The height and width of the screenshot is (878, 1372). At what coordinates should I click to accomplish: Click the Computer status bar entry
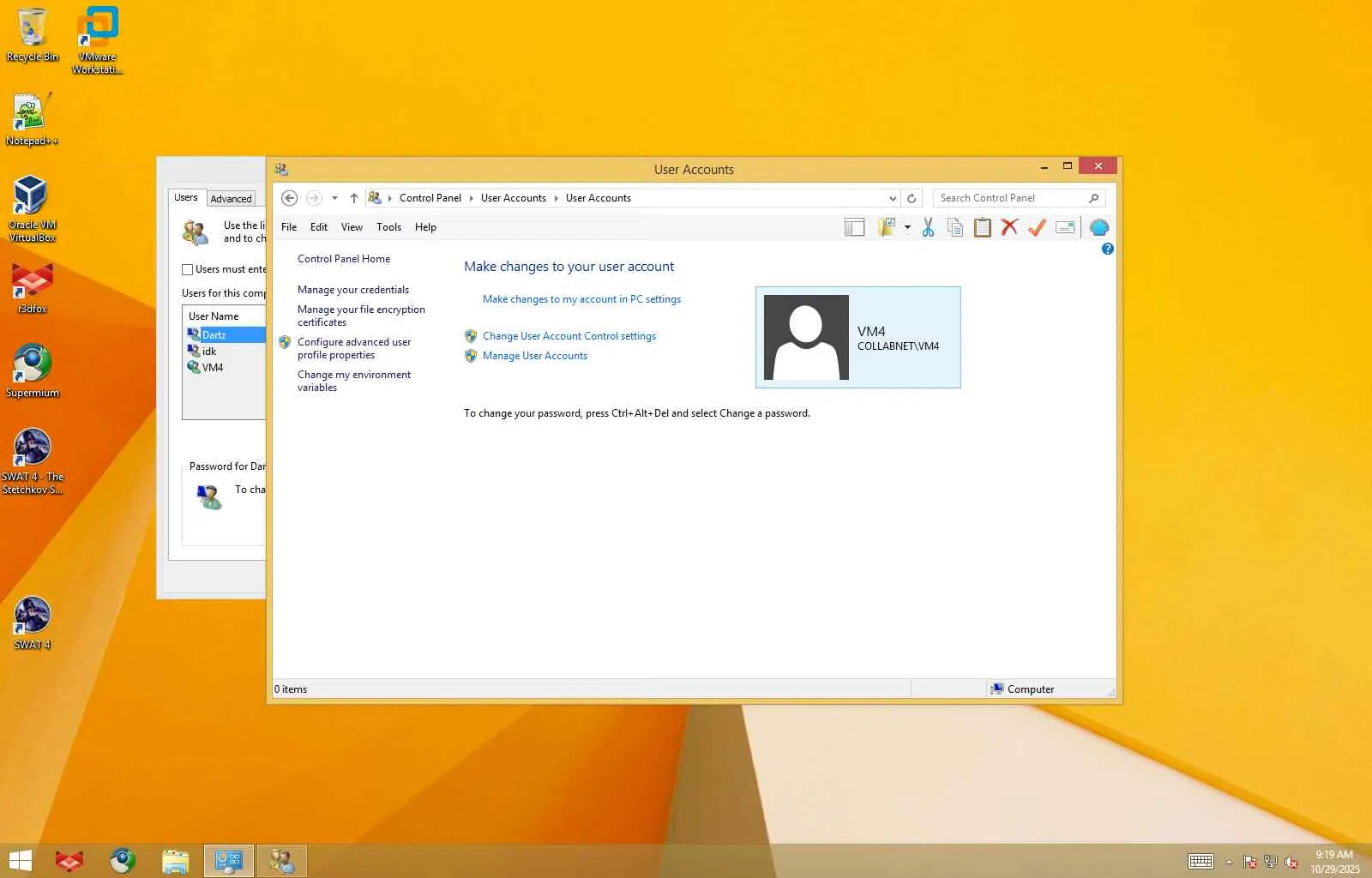point(1022,689)
